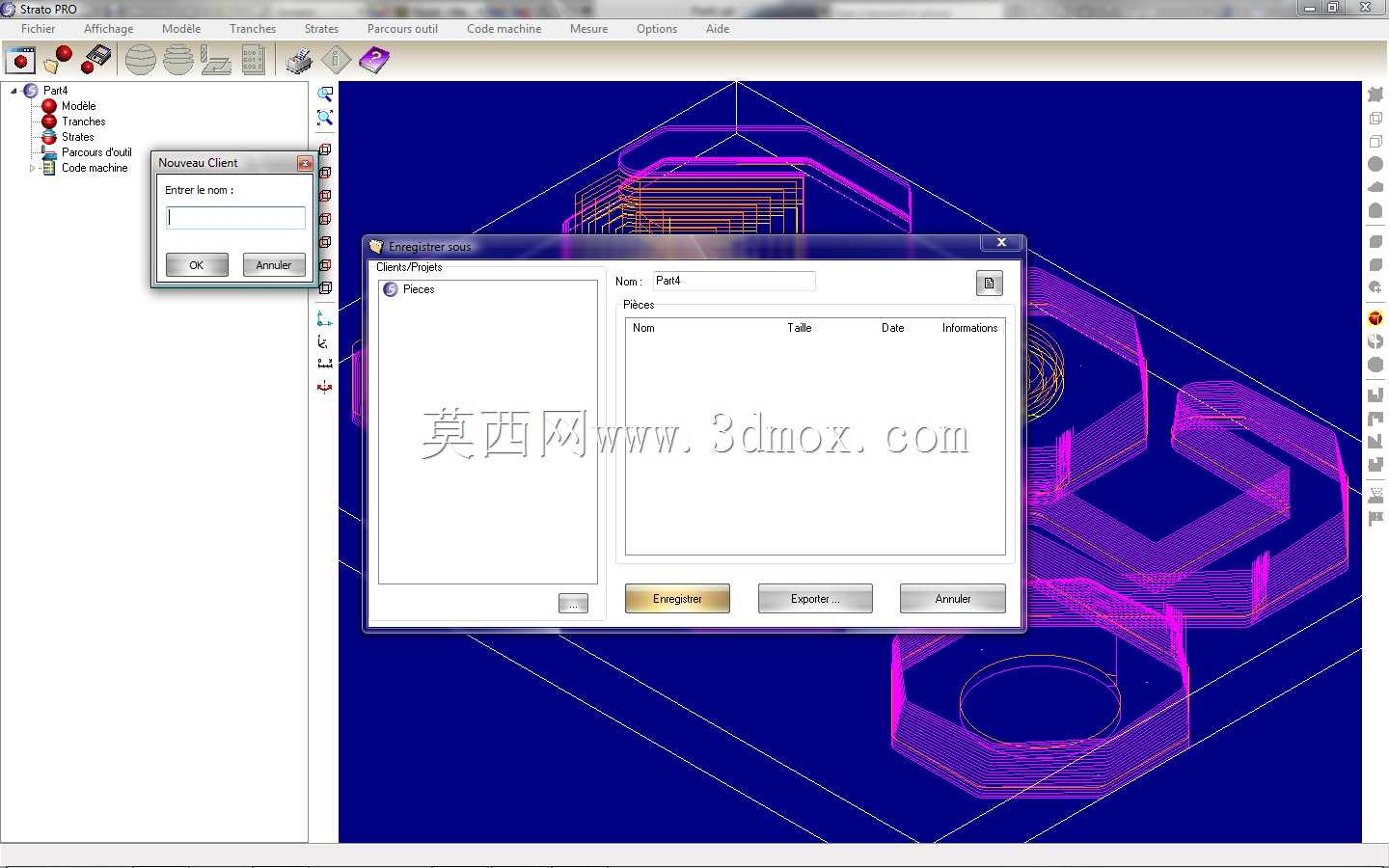Image resolution: width=1389 pixels, height=868 pixels.
Task: Open help with the purple book icon
Action: 374,60
